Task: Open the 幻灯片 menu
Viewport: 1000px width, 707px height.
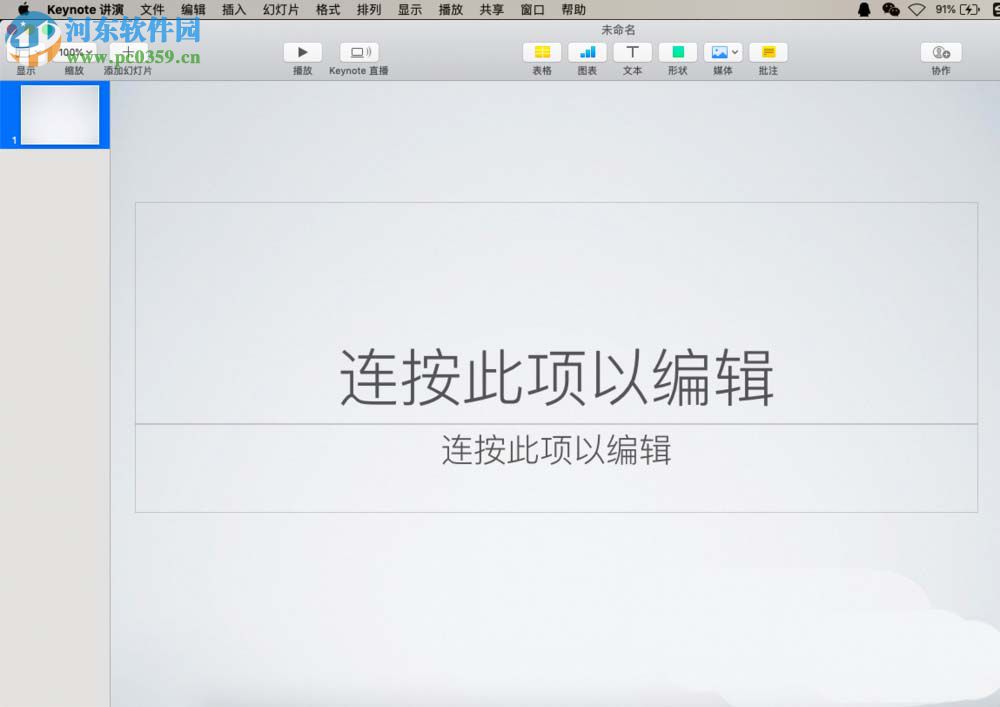Action: [x=281, y=10]
